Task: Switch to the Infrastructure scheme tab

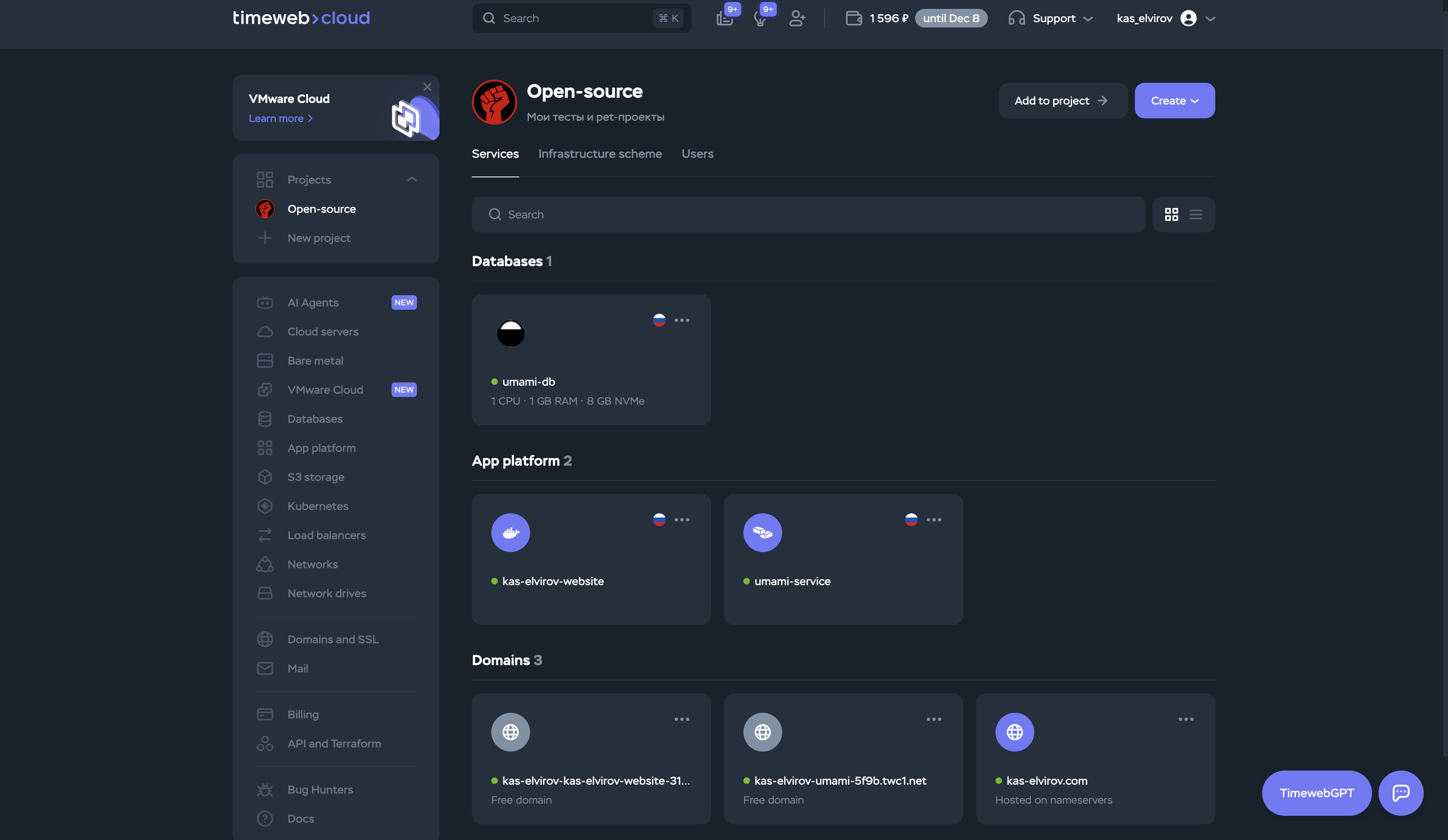Action: [600, 153]
